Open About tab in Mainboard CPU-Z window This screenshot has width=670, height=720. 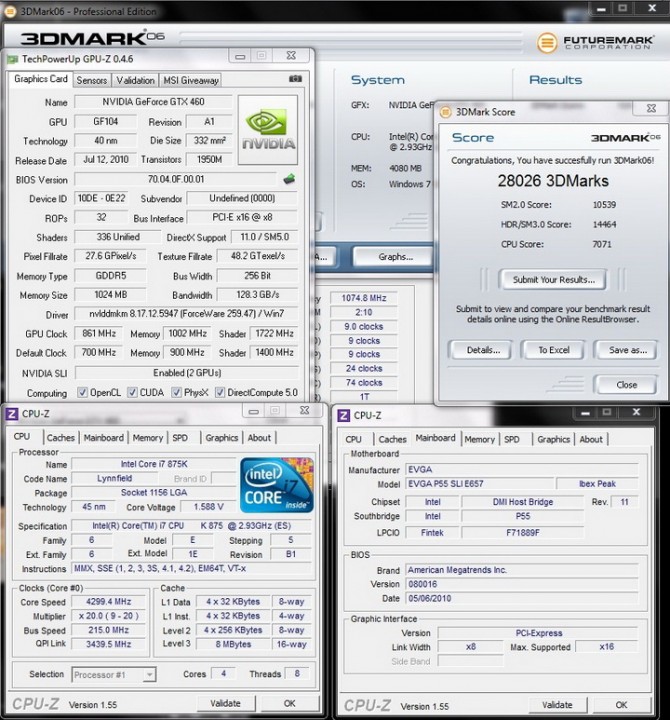tap(591, 439)
